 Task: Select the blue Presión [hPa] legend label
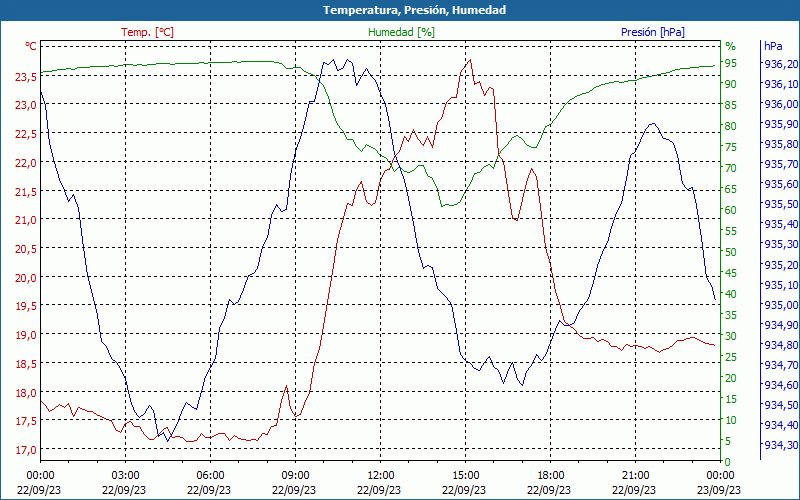[x=653, y=32]
